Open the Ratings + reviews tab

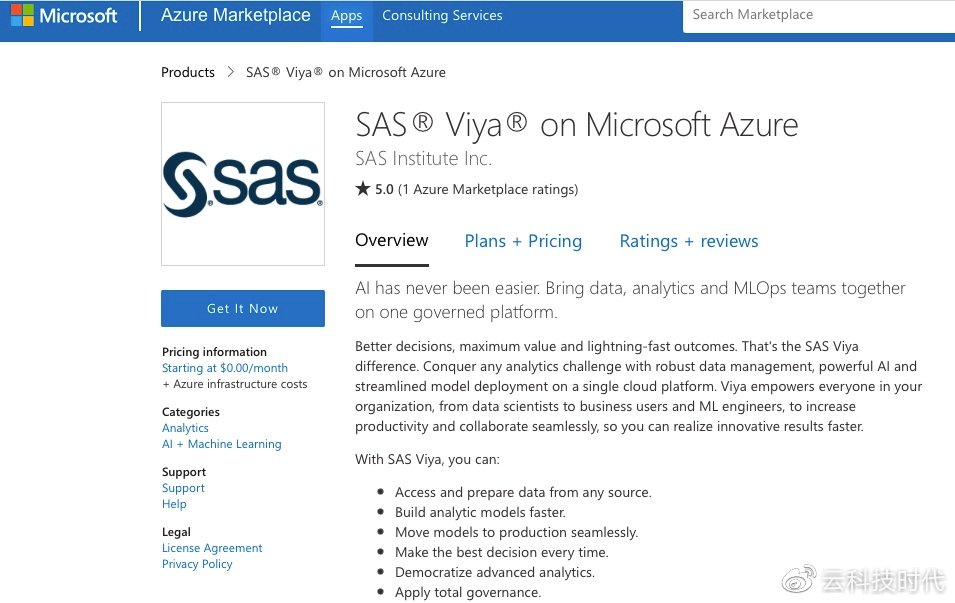(x=689, y=241)
